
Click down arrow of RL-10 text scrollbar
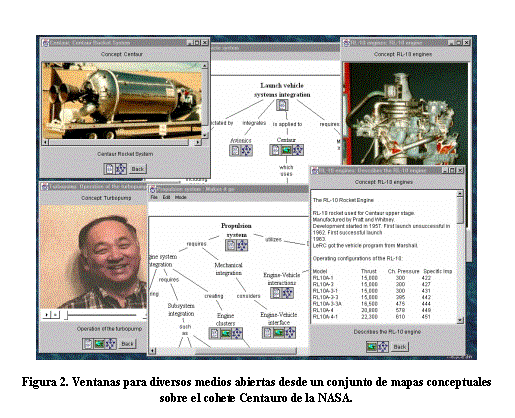coord(460,320)
